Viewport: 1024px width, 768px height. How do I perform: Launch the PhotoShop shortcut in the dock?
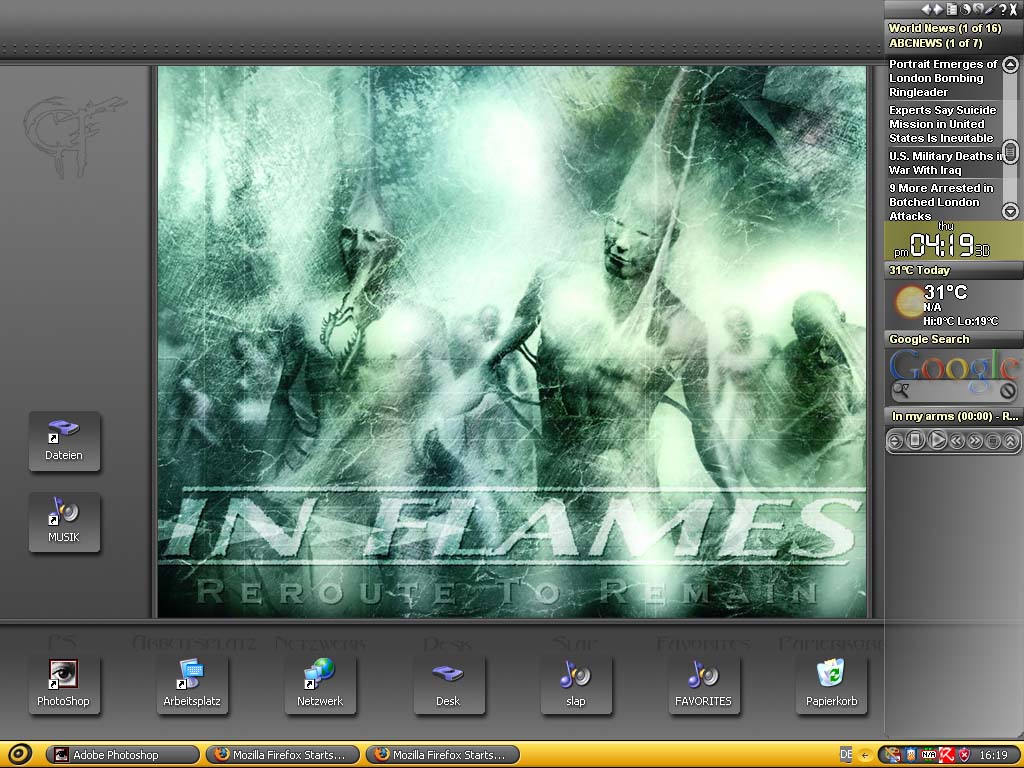tap(63, 686)
